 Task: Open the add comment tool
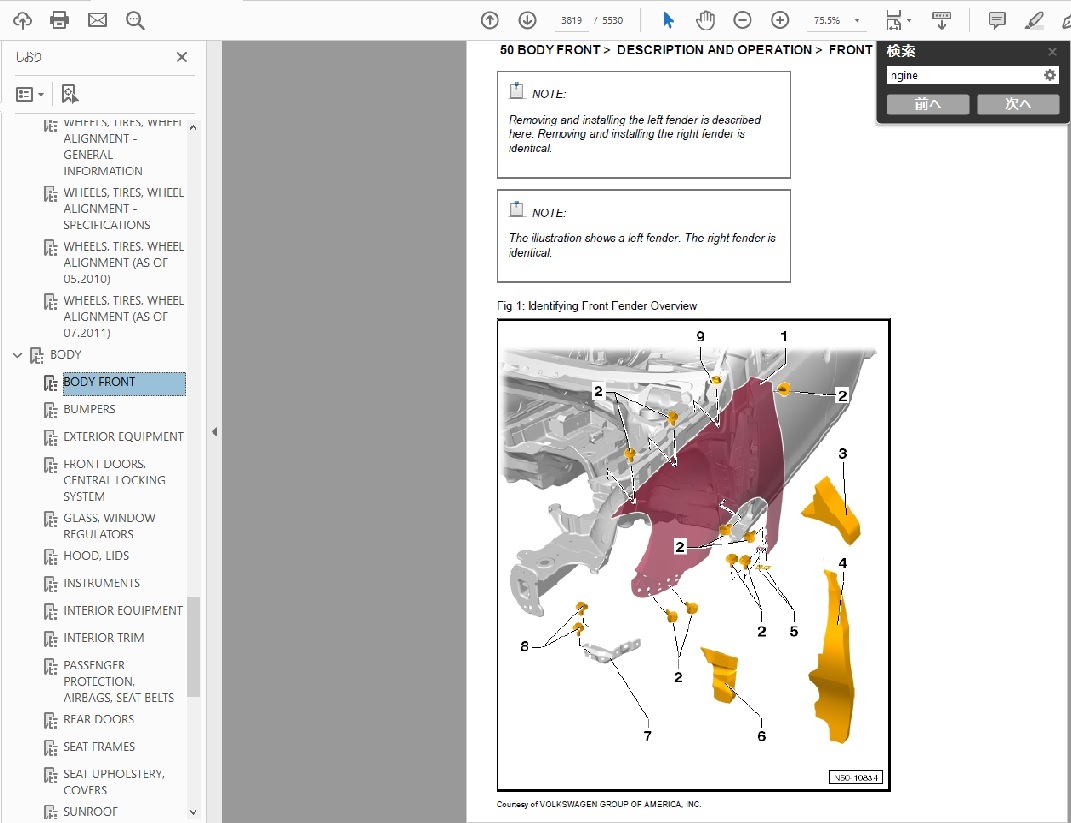tap(997, 20)
